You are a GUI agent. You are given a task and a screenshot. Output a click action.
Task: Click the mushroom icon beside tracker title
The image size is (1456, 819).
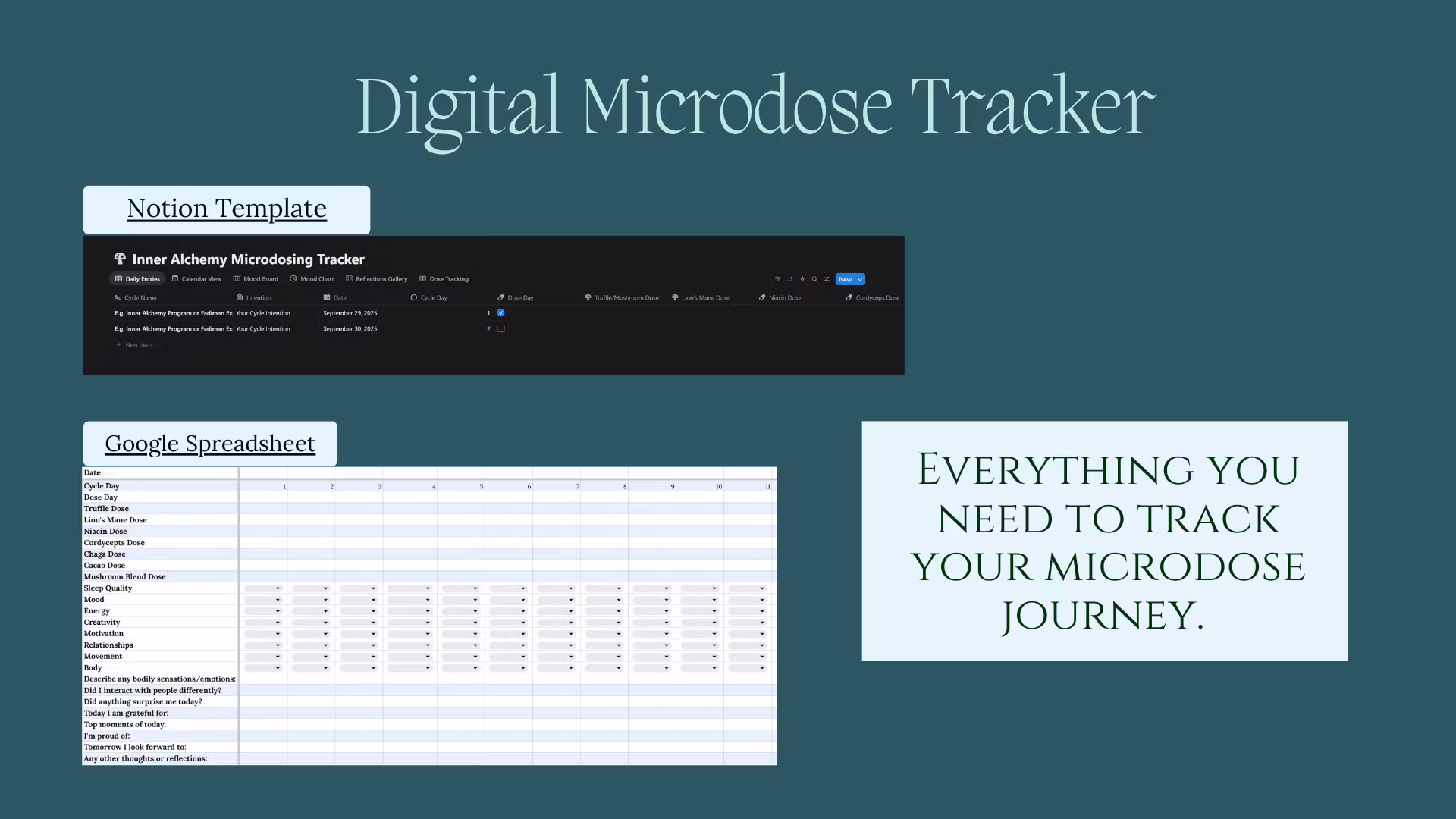click(x=120, y=259)
